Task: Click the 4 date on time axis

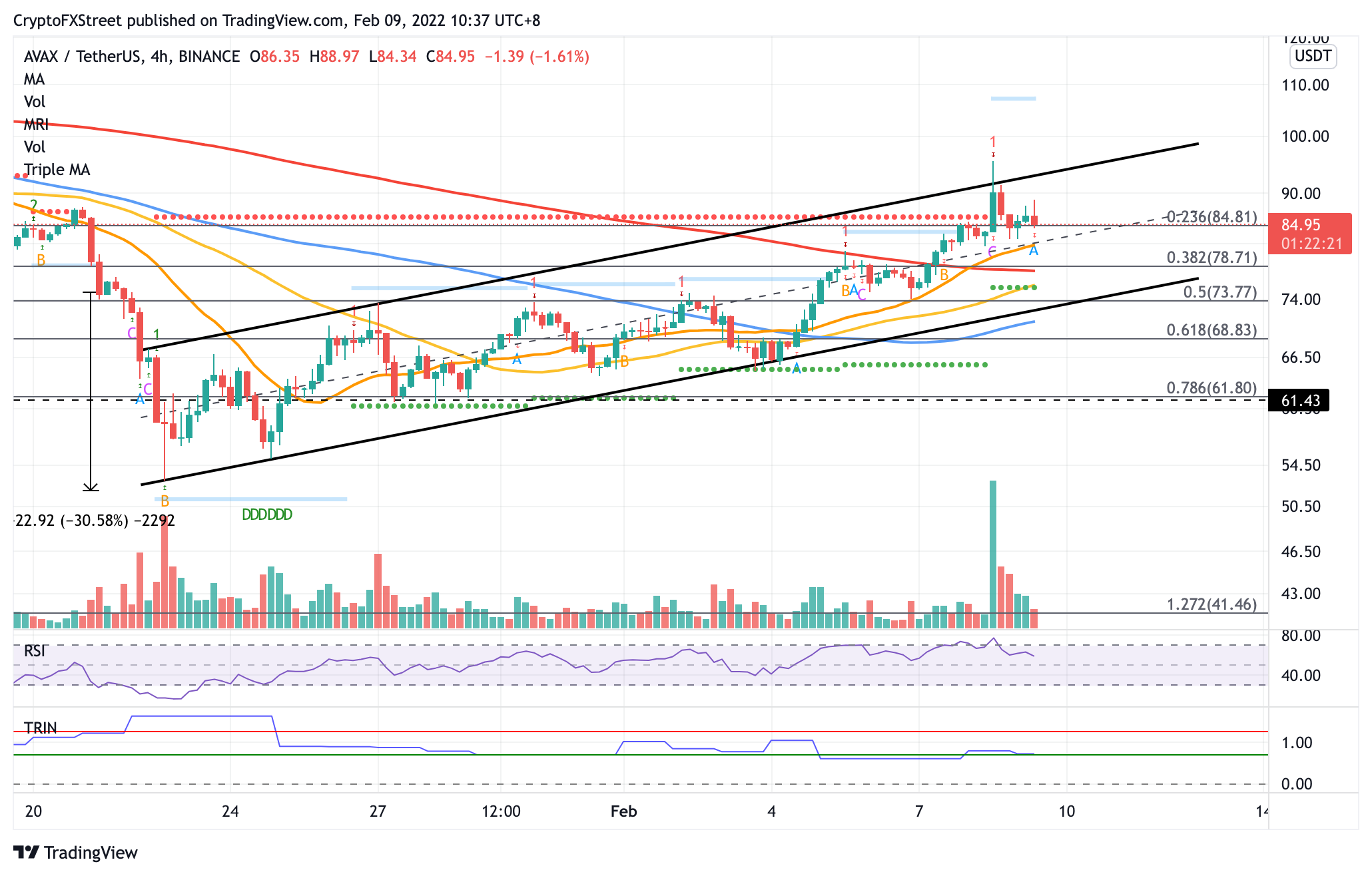Action: tap(772, 811)
